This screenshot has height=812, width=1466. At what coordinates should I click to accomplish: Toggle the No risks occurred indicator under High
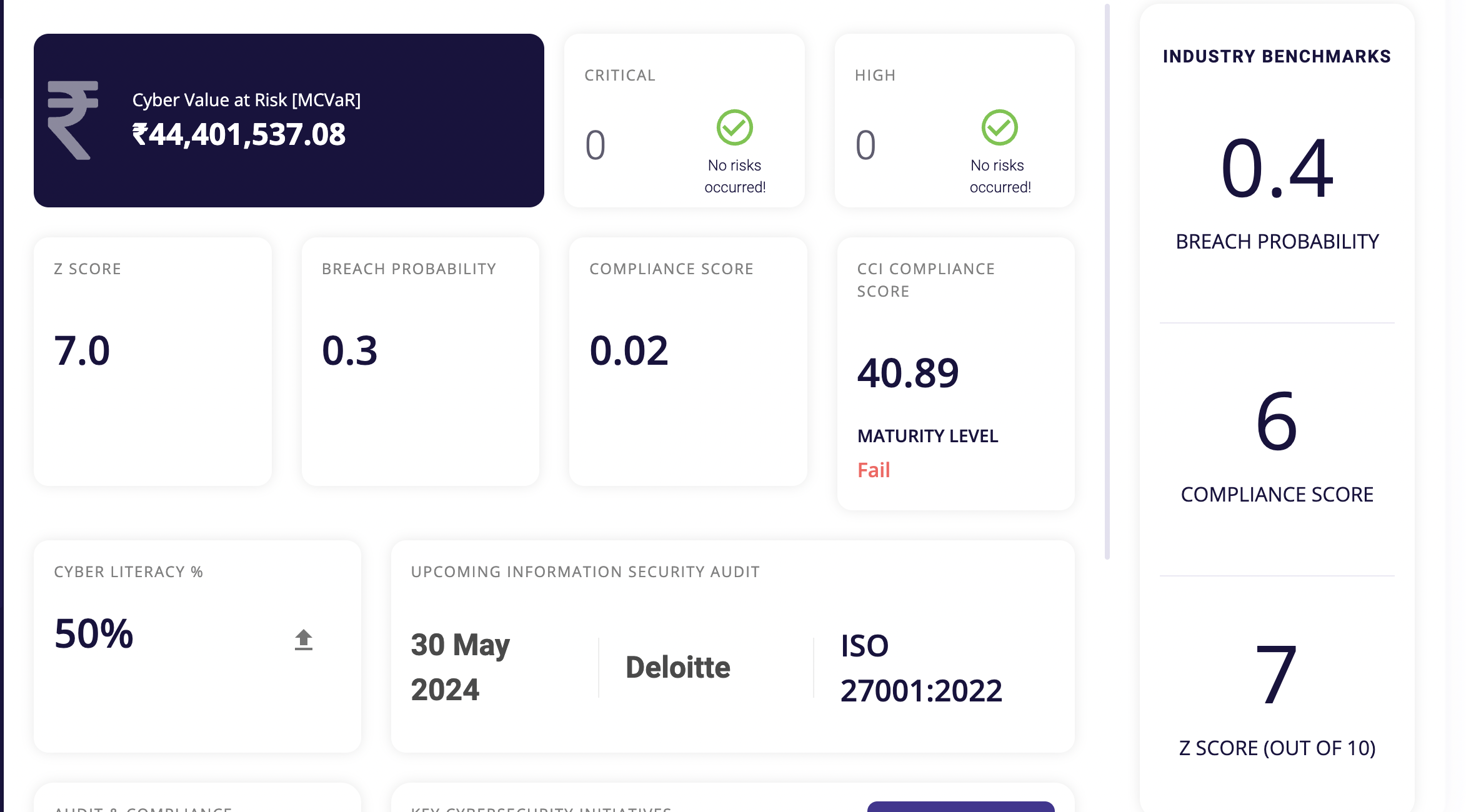[x=1000, y=175]
